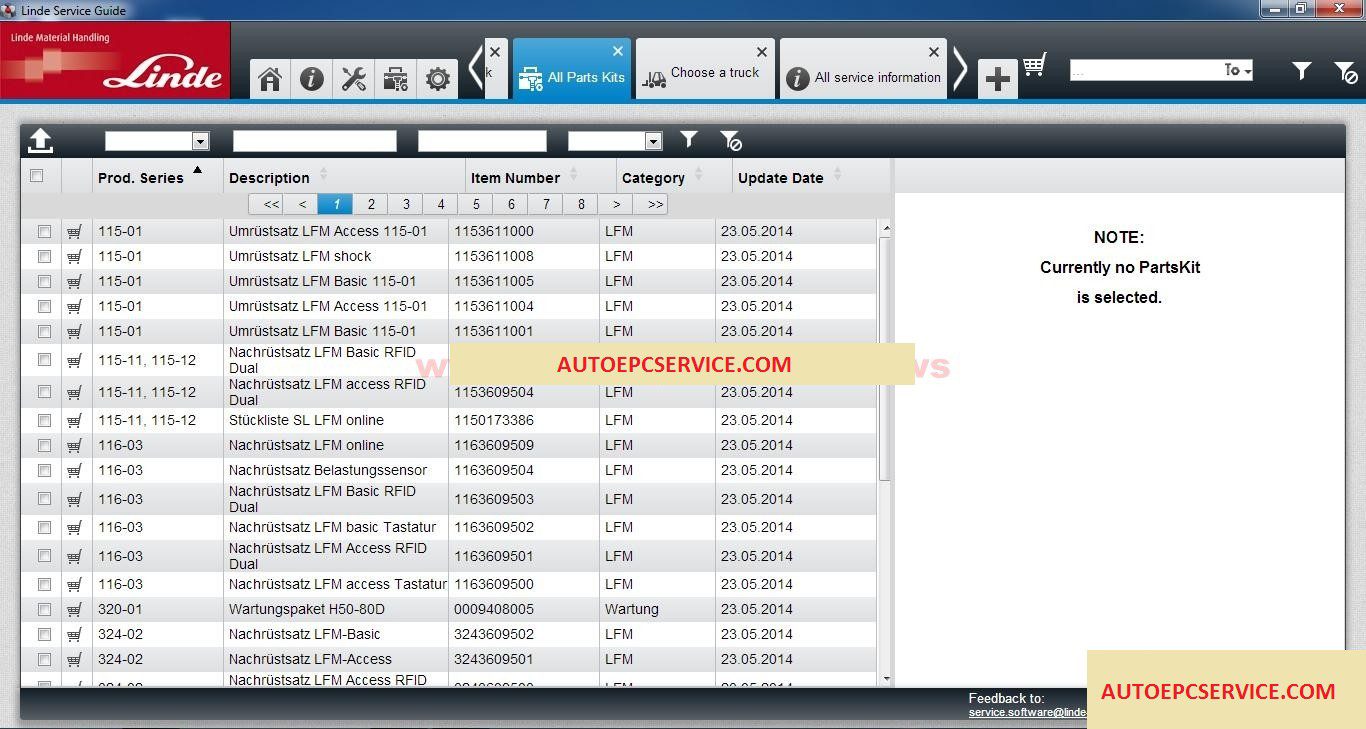The width and height of the screenshot is (1366, 729).
Task: Open the toolbox with gear icon
Action: point(396,79)
